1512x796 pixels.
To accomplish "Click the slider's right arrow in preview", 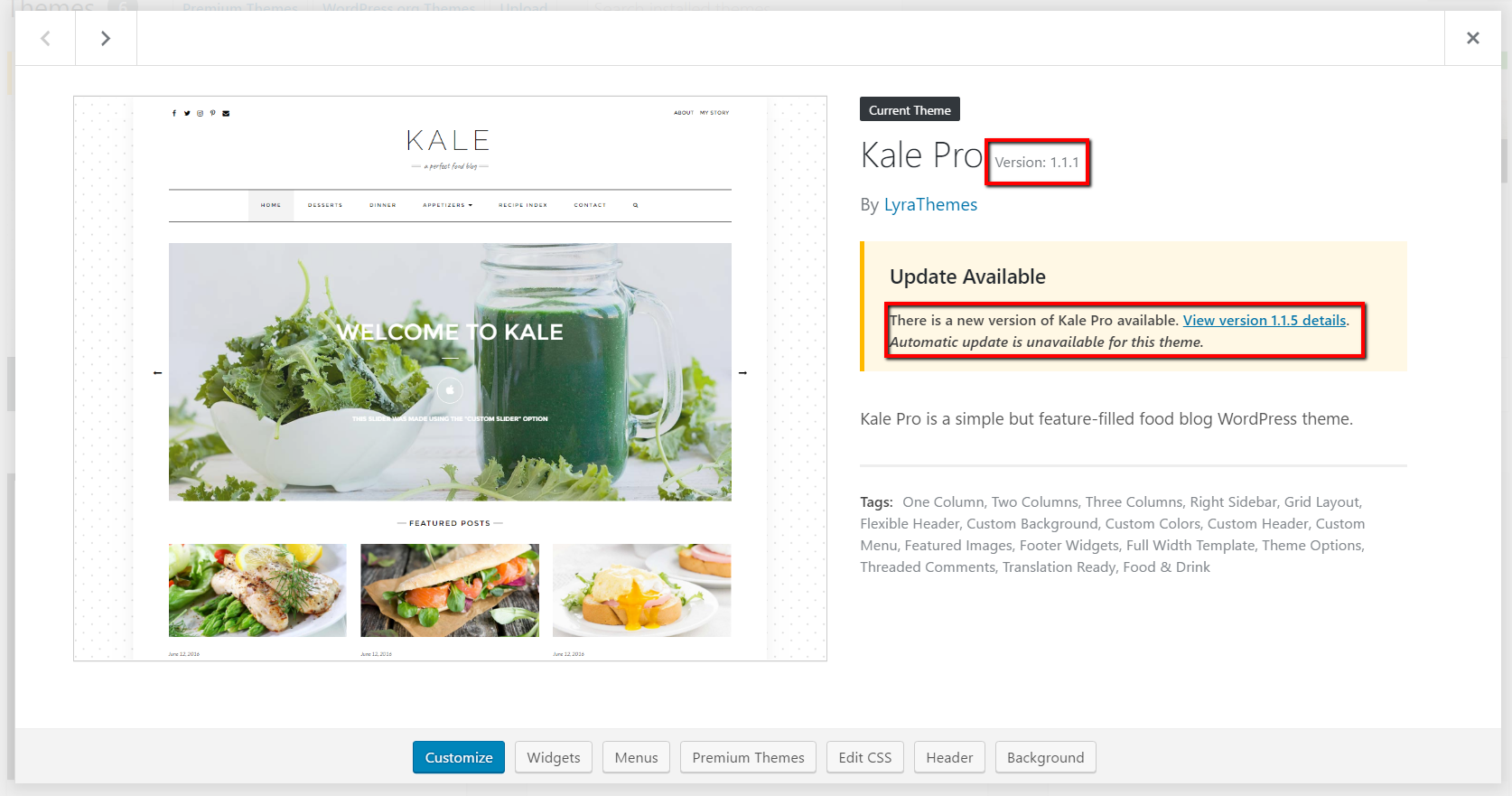I will [742, 372].
